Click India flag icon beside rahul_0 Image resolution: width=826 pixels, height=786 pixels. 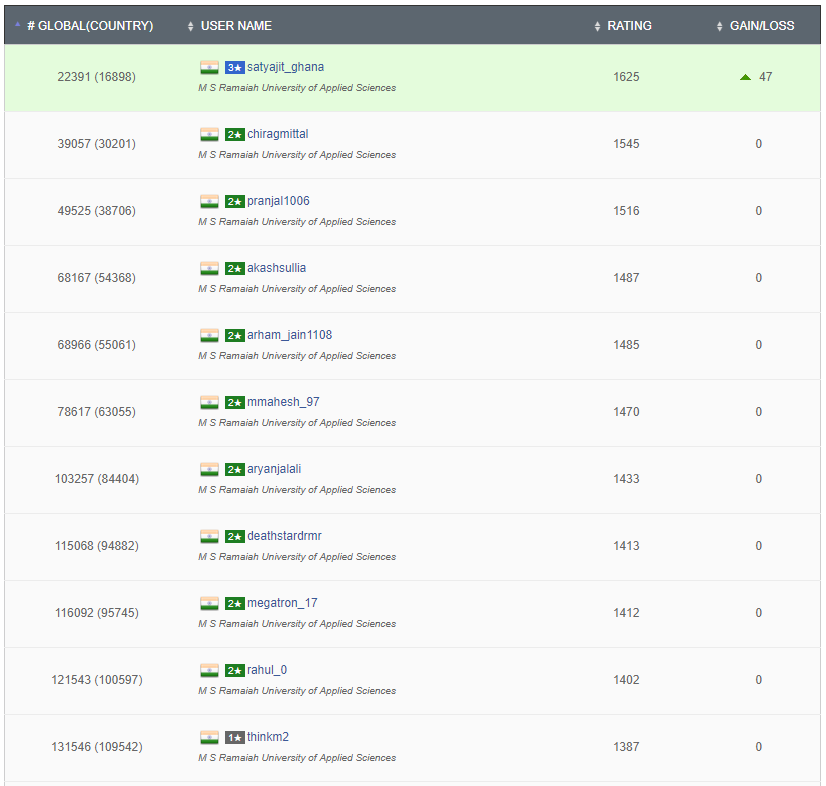tap(209, 670)
